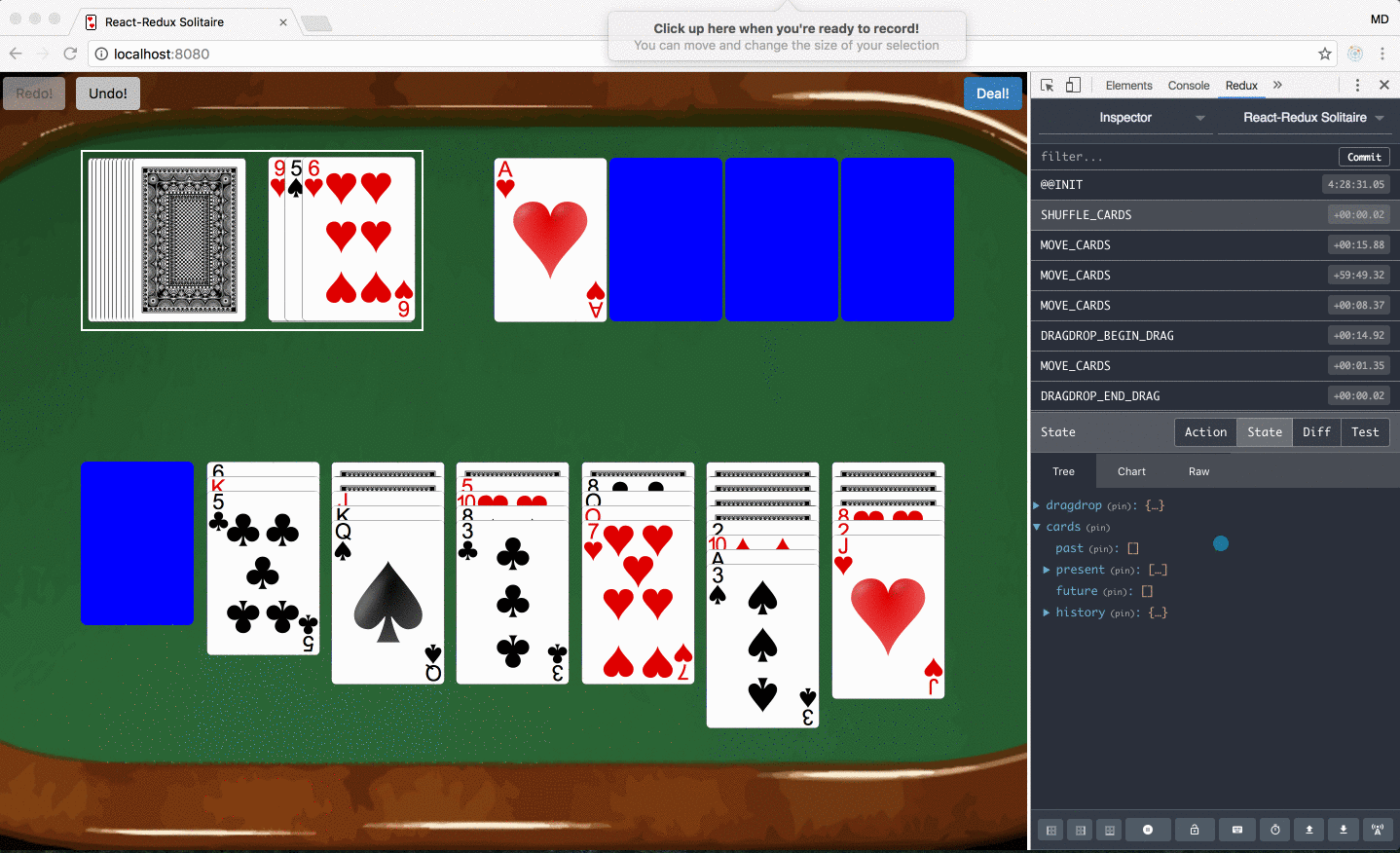Click the right dock position icon
Image resolution: width=1400 pixels, height=853 pixels.
(1080, 830)
